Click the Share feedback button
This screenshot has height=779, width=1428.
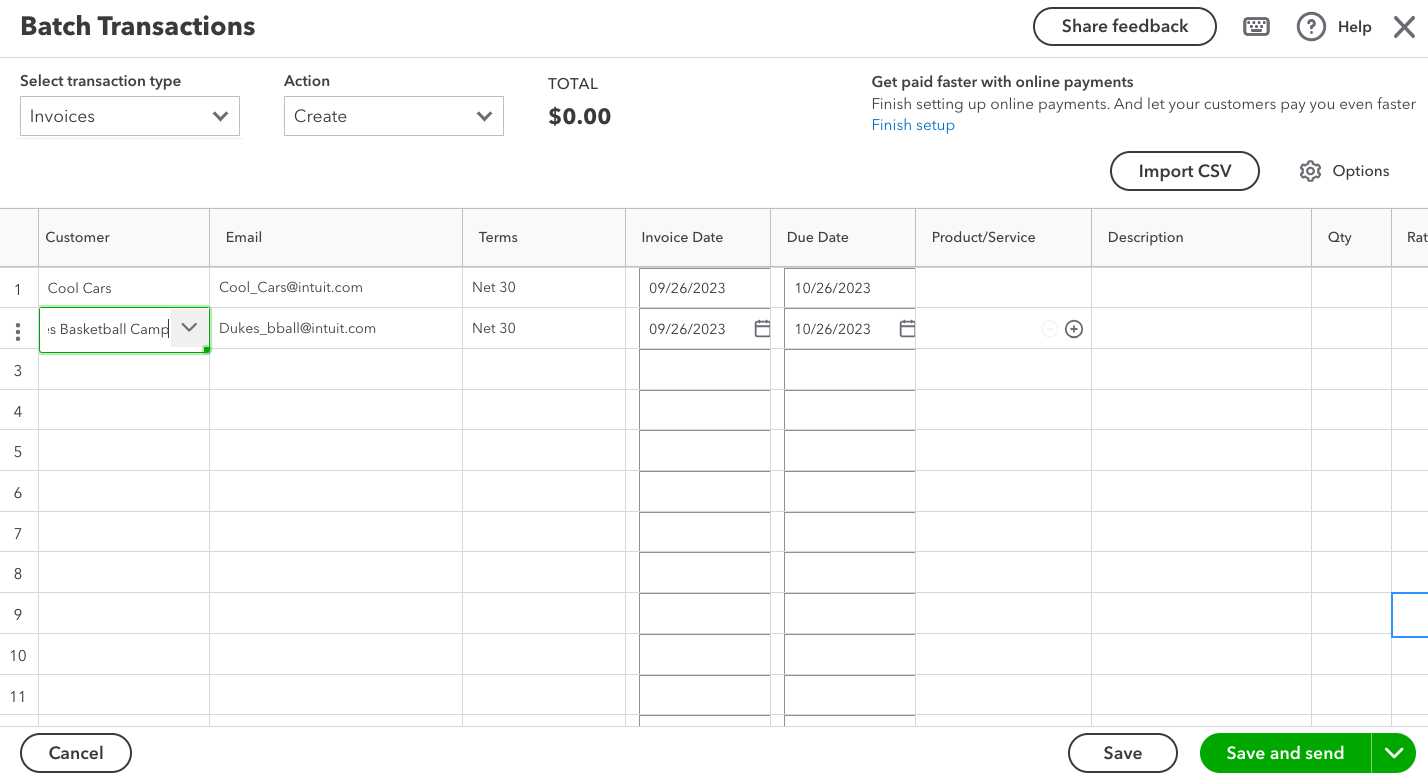point(1124,27)
